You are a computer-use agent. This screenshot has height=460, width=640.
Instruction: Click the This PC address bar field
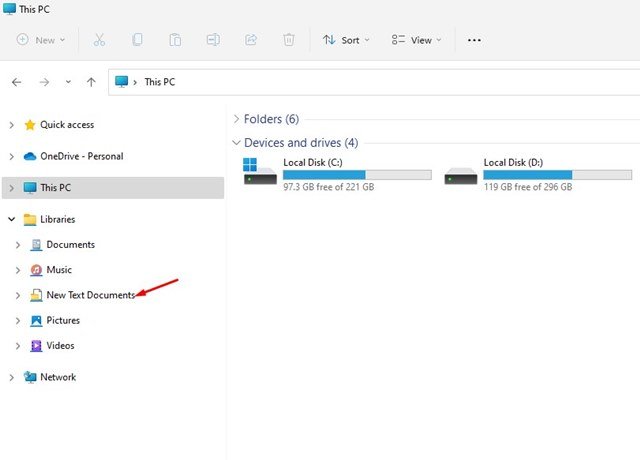[374, 82]
